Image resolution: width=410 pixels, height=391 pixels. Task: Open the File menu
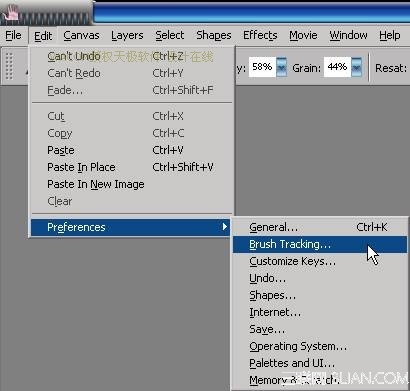click(x=13, y=35)
